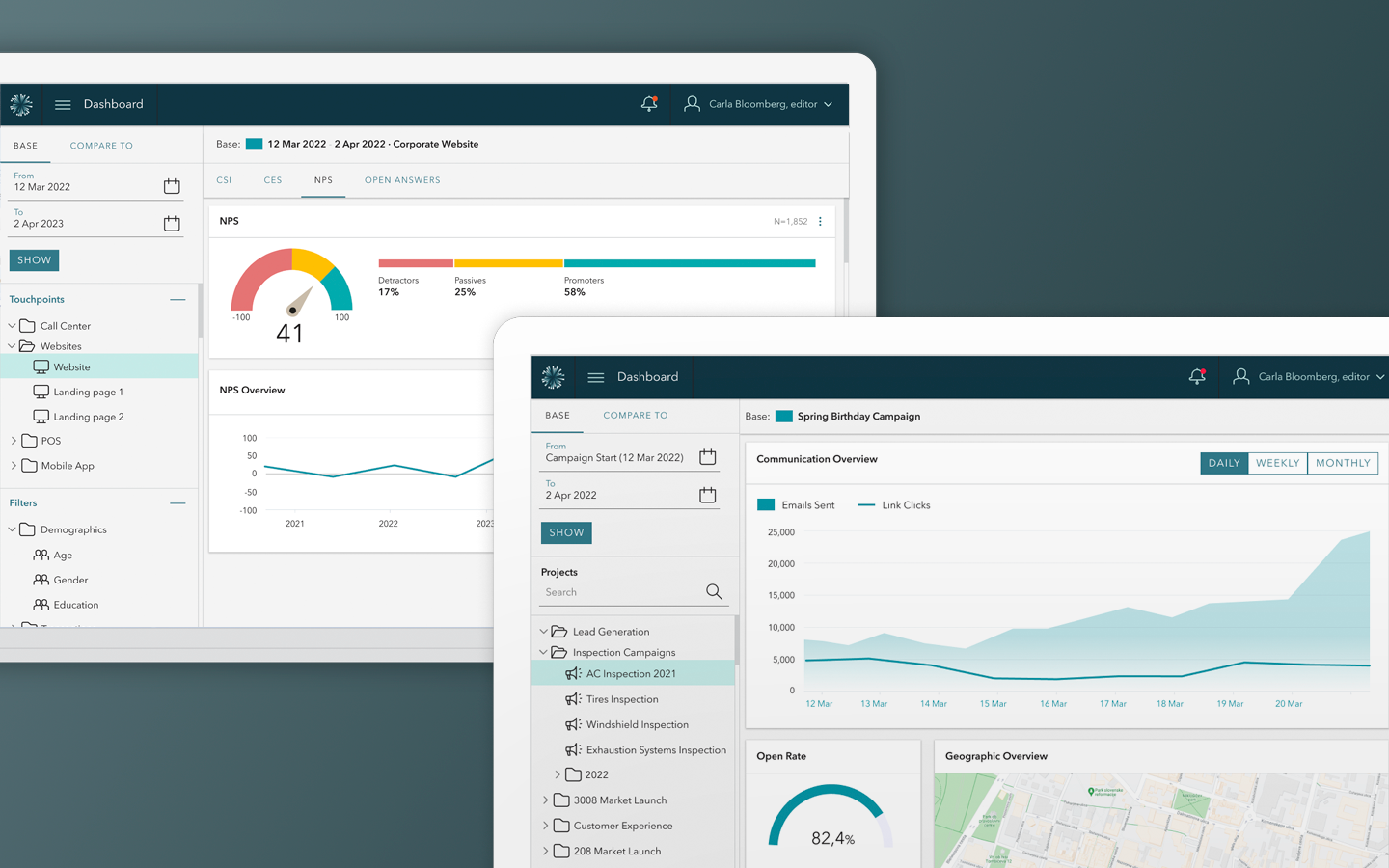Click the Projects search field
The height and width of the screenshot is (868, 1389).
point(632,592)
